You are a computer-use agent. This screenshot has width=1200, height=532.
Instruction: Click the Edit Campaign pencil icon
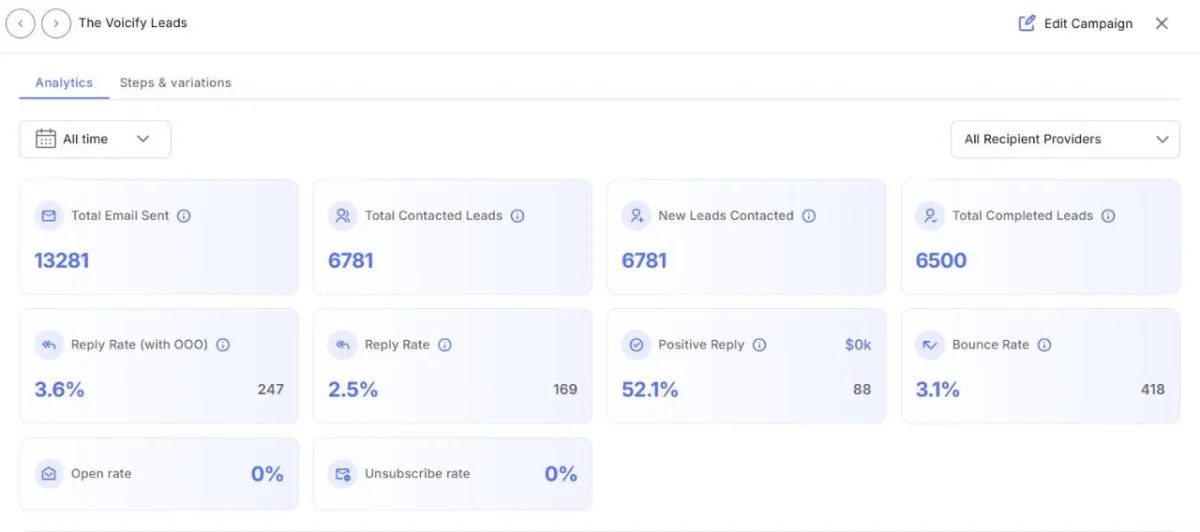[1027, 23]
